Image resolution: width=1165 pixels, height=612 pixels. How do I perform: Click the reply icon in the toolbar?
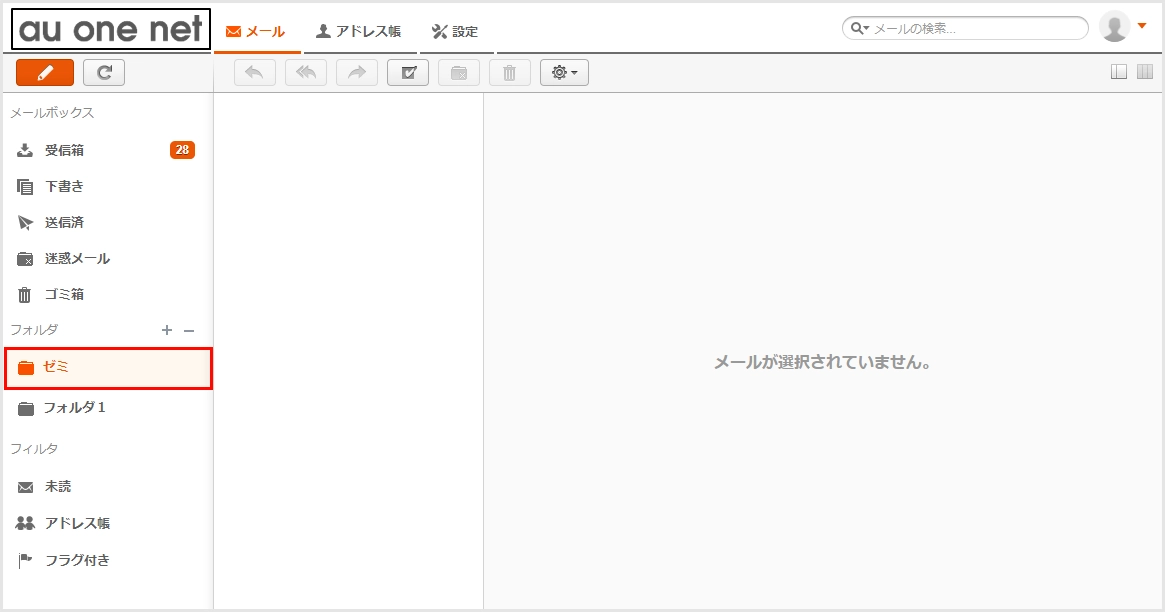(x=254, y=71)
